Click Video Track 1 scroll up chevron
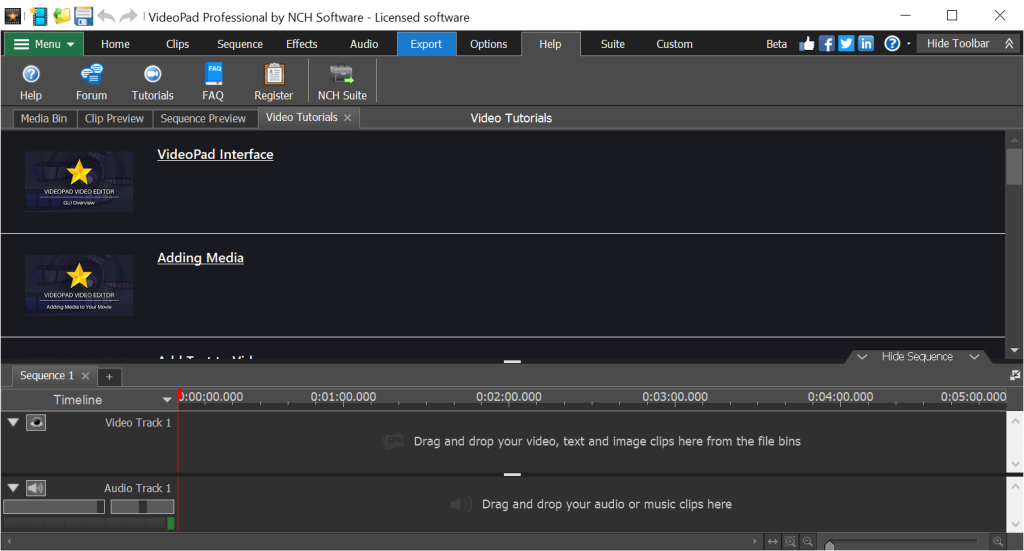 pyautogui.click(x=1015, y=421)
